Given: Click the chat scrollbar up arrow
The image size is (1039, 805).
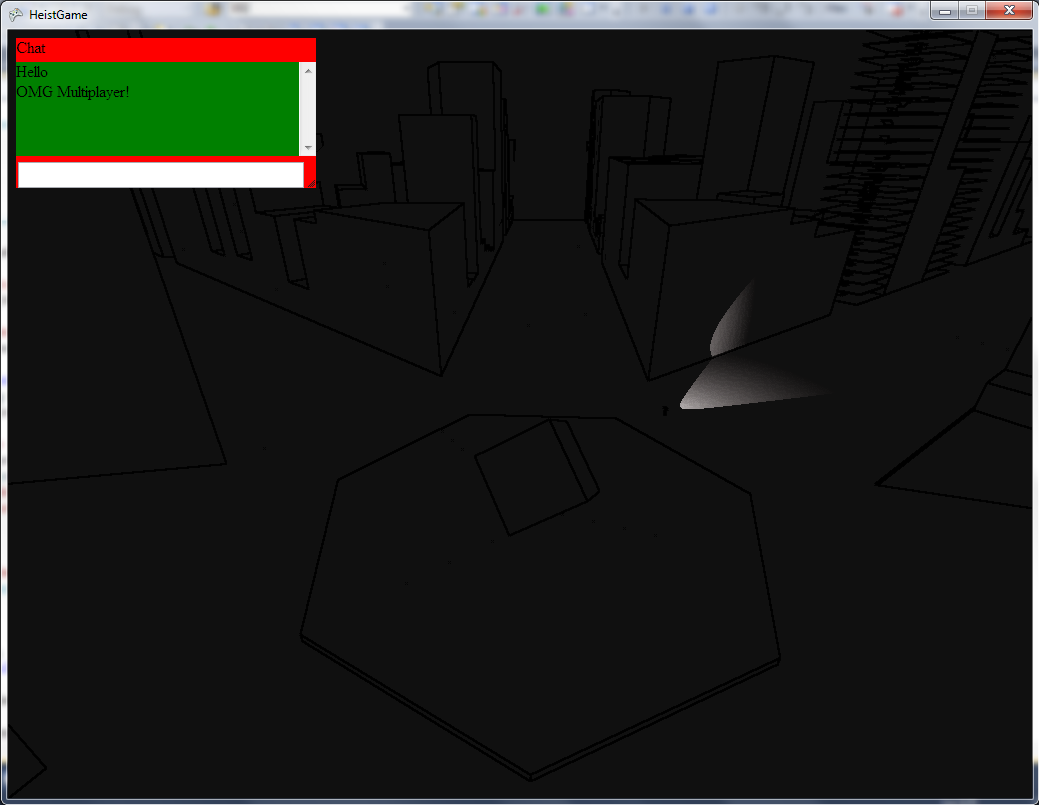Looking at the screenshot, I should click(307, 71).
